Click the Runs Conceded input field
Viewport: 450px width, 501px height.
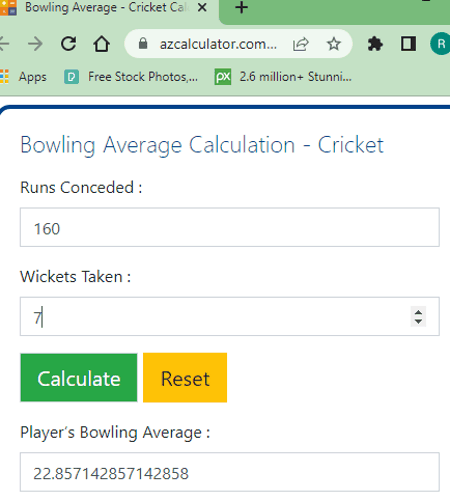tap(230, 227)
